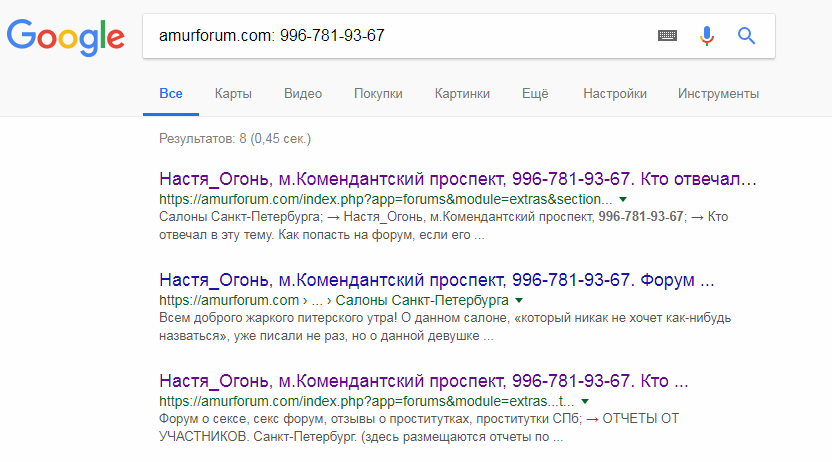Switch to the Карты tab
This screenshot has height=462, width=832.
click(233, 94)
